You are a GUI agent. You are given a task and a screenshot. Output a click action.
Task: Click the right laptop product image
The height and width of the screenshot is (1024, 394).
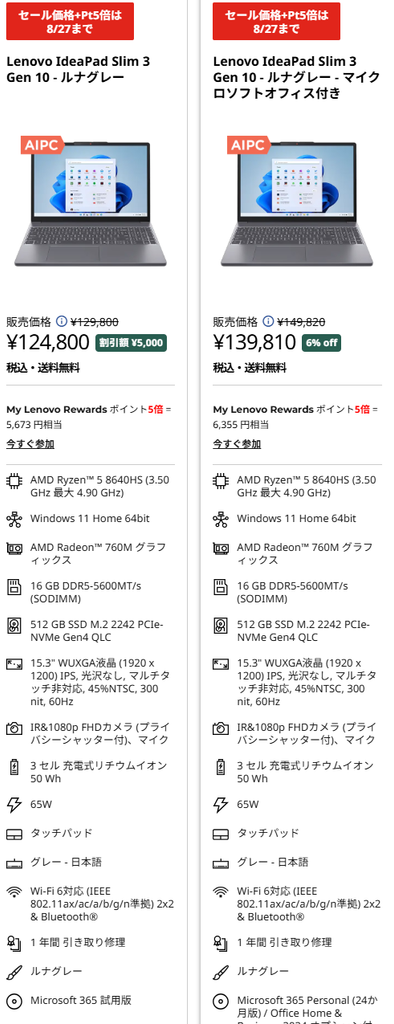click(x=297, y=202)
